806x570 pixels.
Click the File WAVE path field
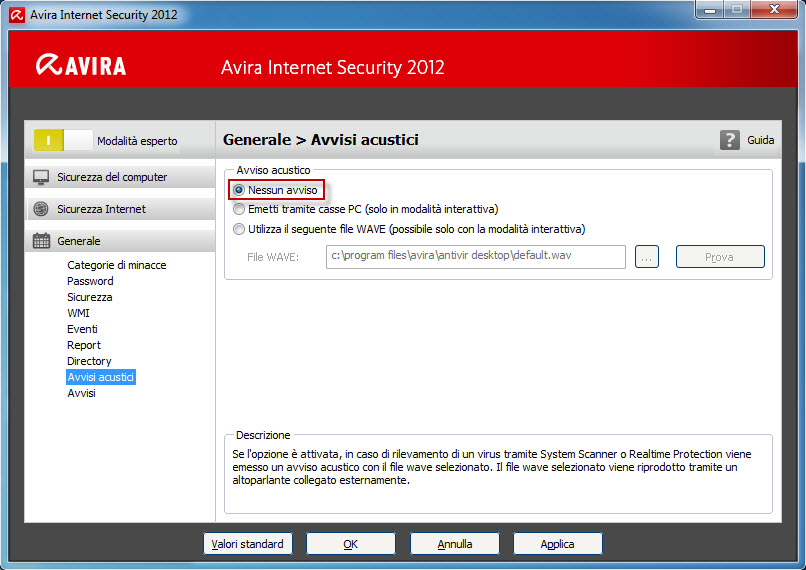tap(475, 256)
